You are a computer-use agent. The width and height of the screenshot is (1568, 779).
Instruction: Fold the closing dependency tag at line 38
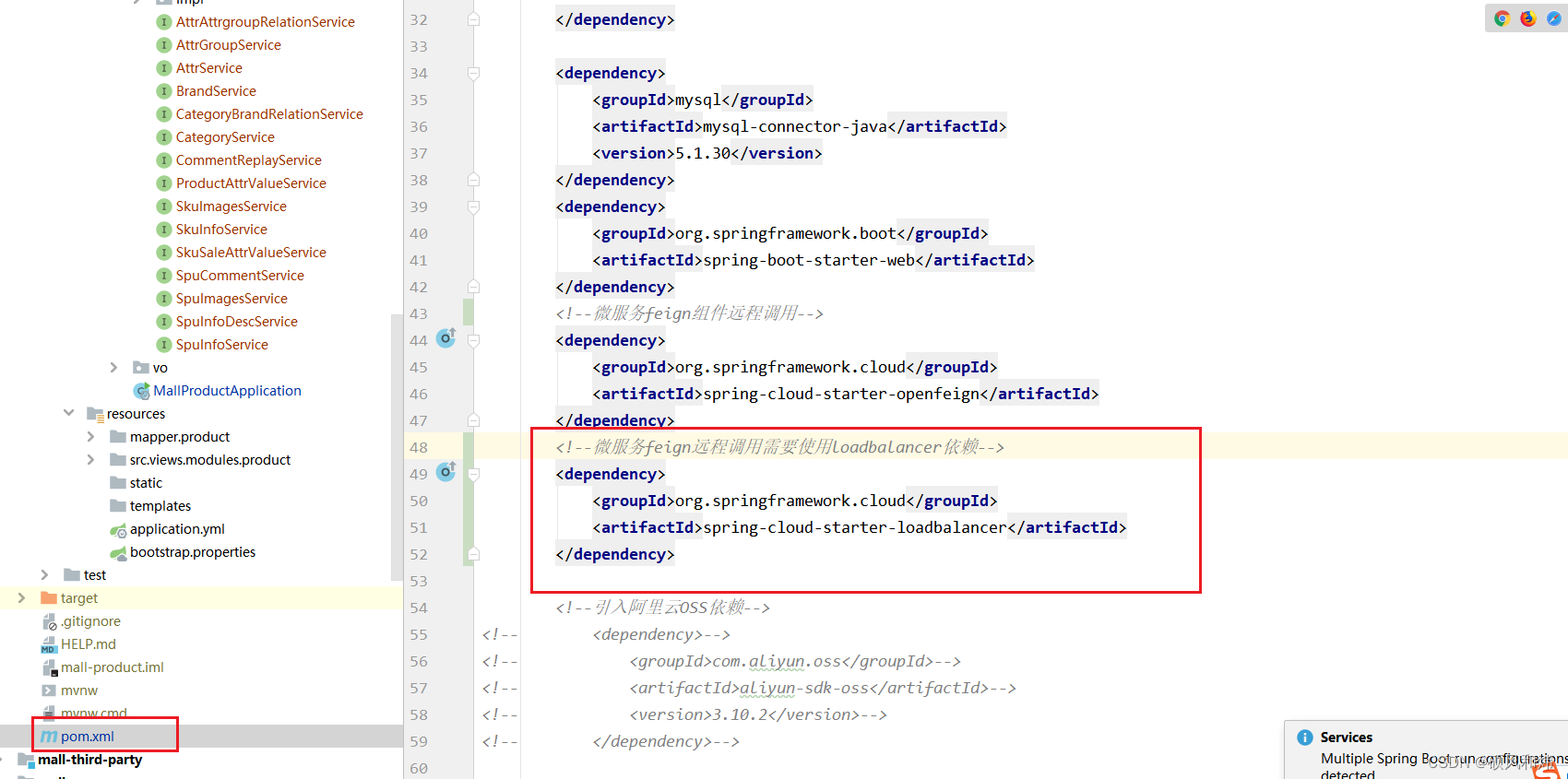(x=473, y=180)
